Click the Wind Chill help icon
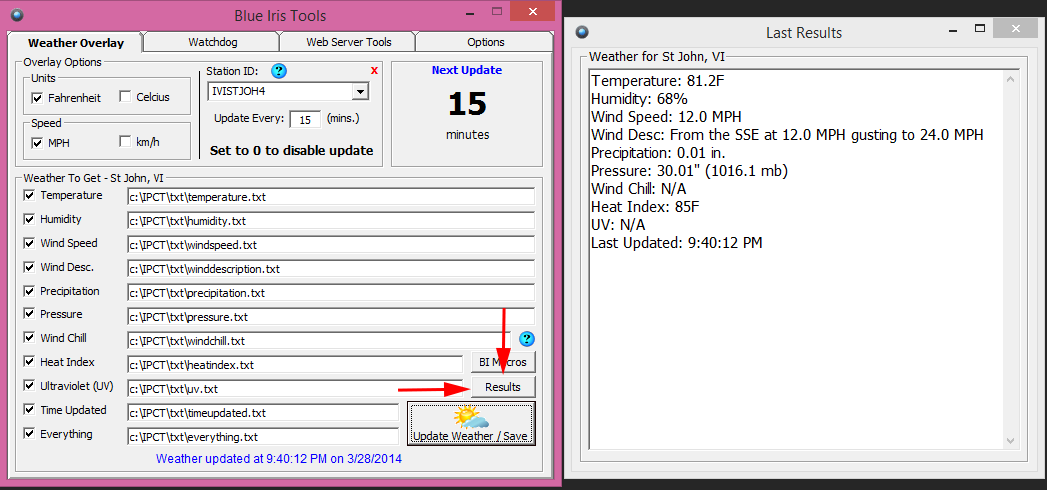 [x=528, y=338]
